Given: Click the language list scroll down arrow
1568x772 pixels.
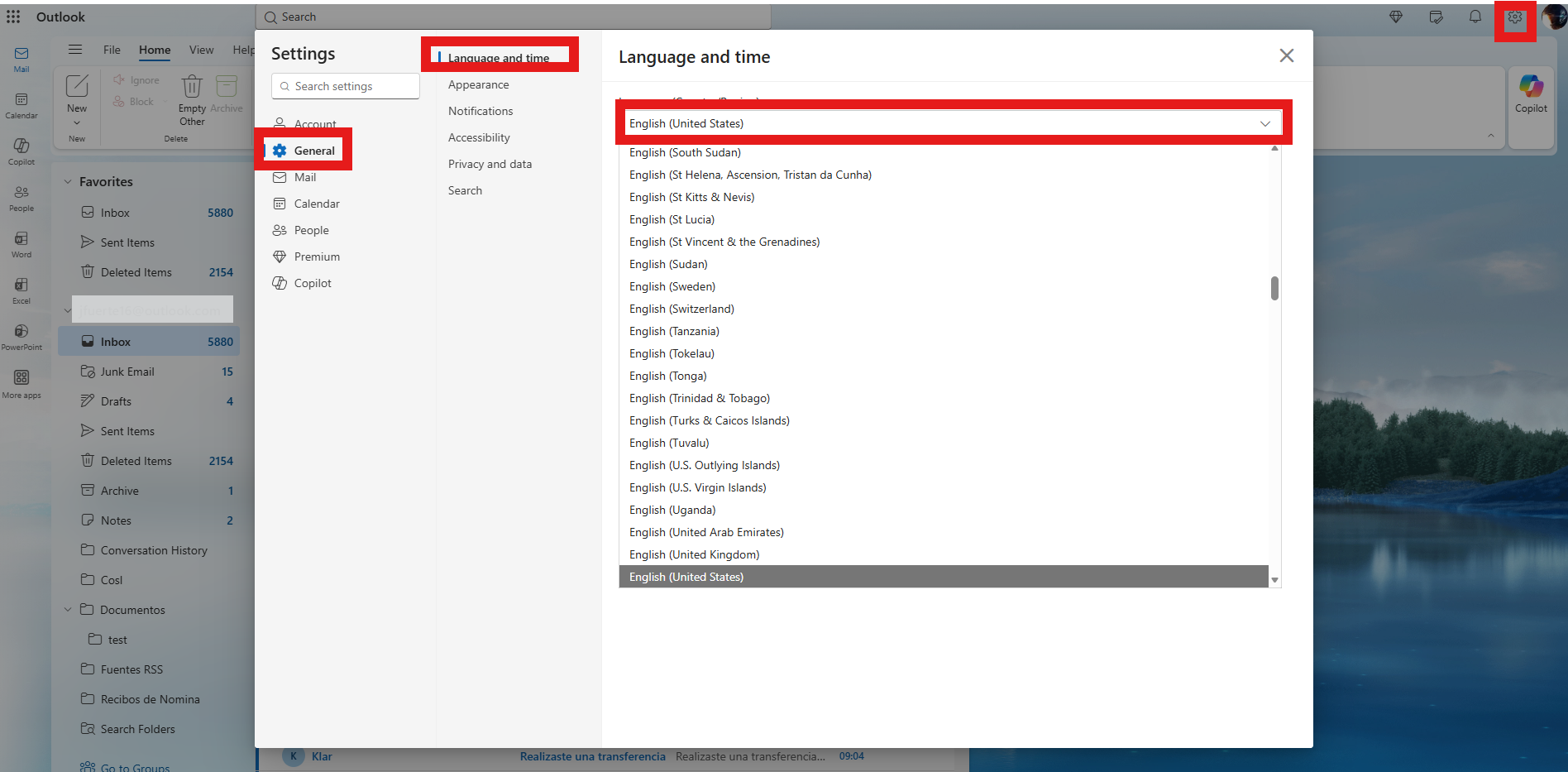Looking at the screenshot, I should [x=1274, y=580].
